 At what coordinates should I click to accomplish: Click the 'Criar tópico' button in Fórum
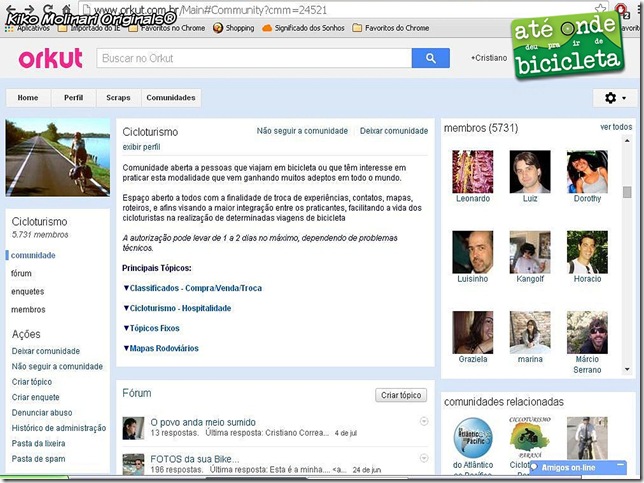click(401, 395)
